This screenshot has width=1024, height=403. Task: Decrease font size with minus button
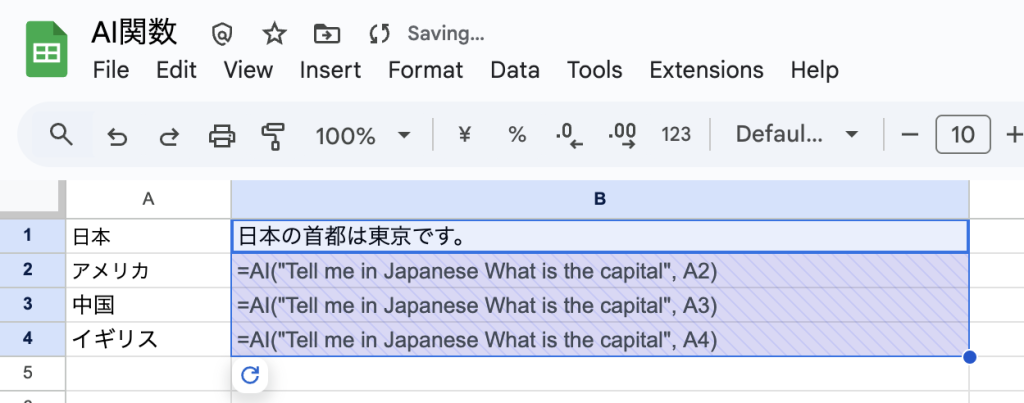click(x=910, y=134)
